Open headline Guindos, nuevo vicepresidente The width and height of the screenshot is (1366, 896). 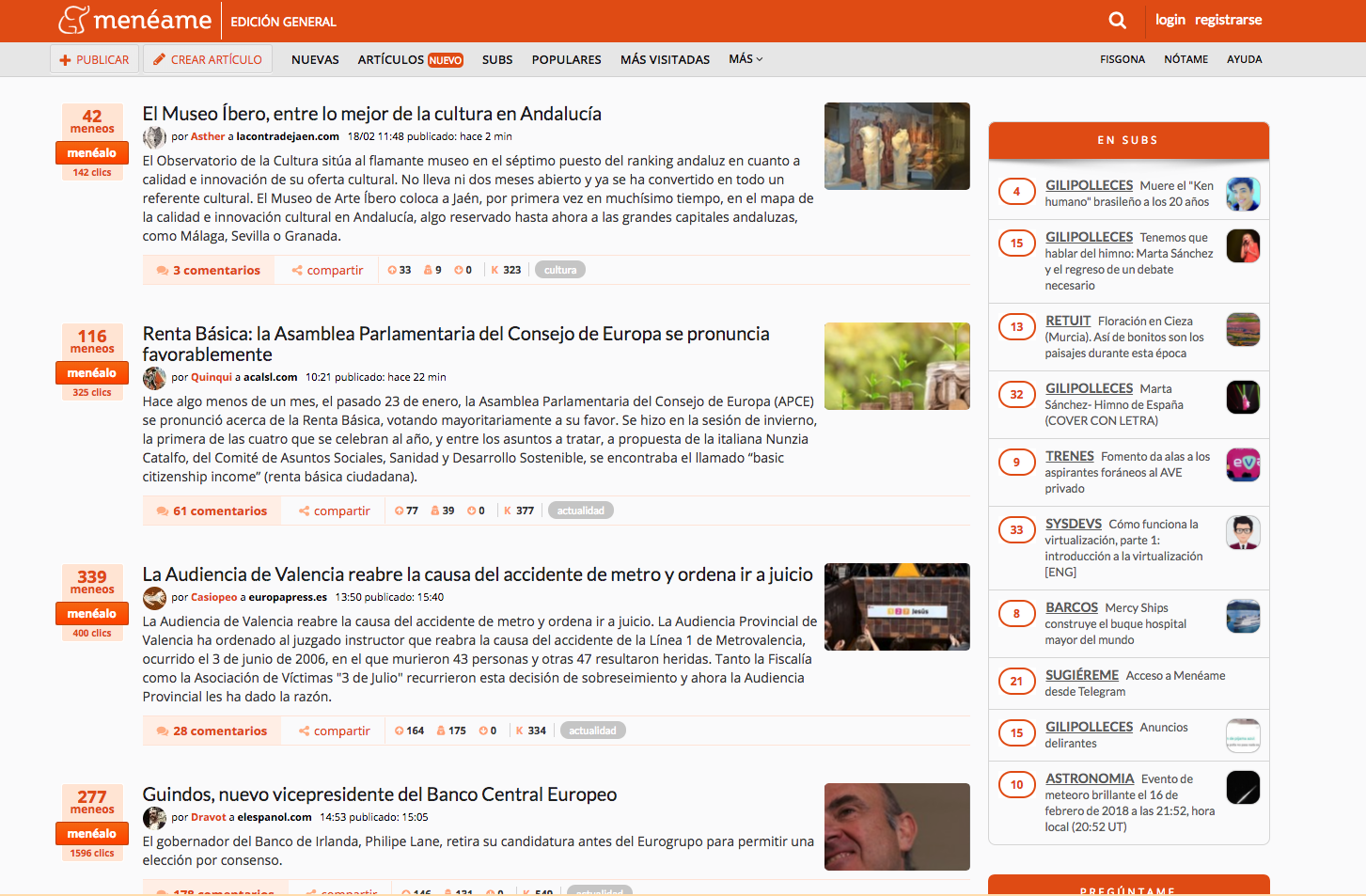pyautogui.click(x=380, y=794)
